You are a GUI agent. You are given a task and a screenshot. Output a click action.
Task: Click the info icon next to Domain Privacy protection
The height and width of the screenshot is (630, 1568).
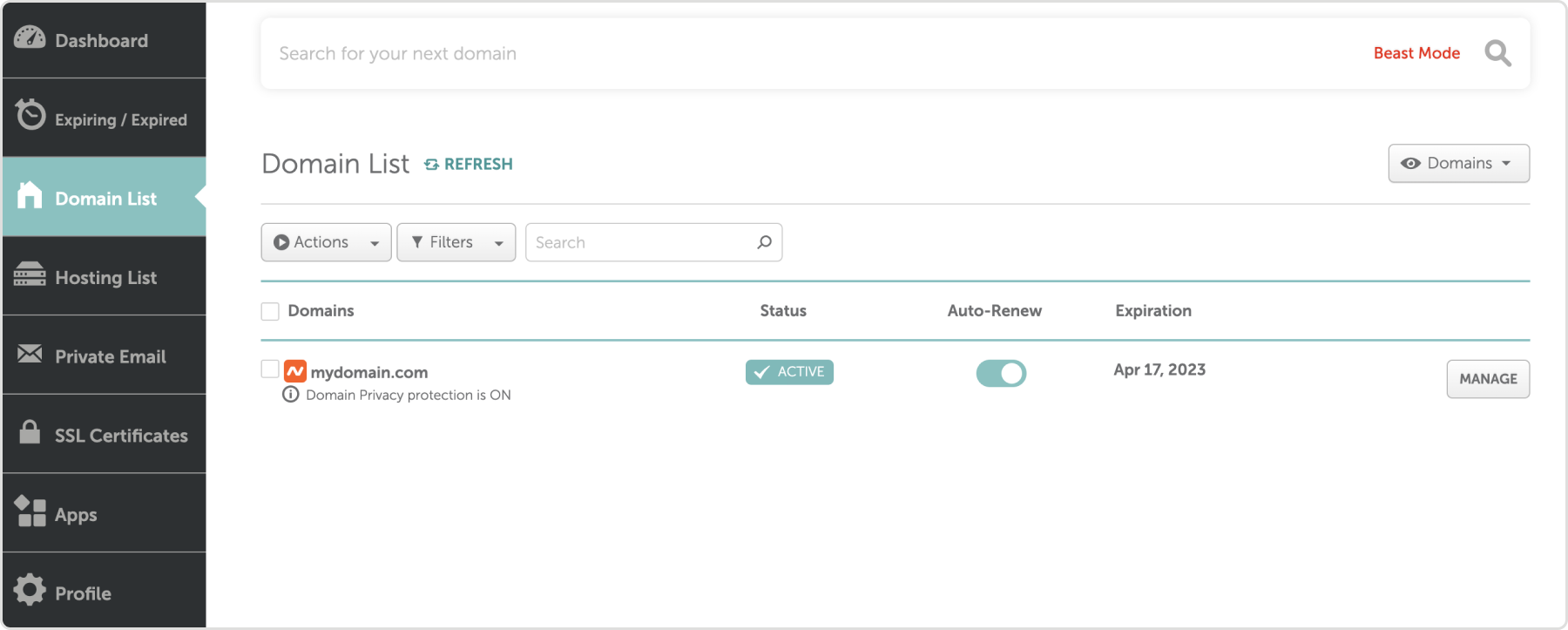point(291,395)
